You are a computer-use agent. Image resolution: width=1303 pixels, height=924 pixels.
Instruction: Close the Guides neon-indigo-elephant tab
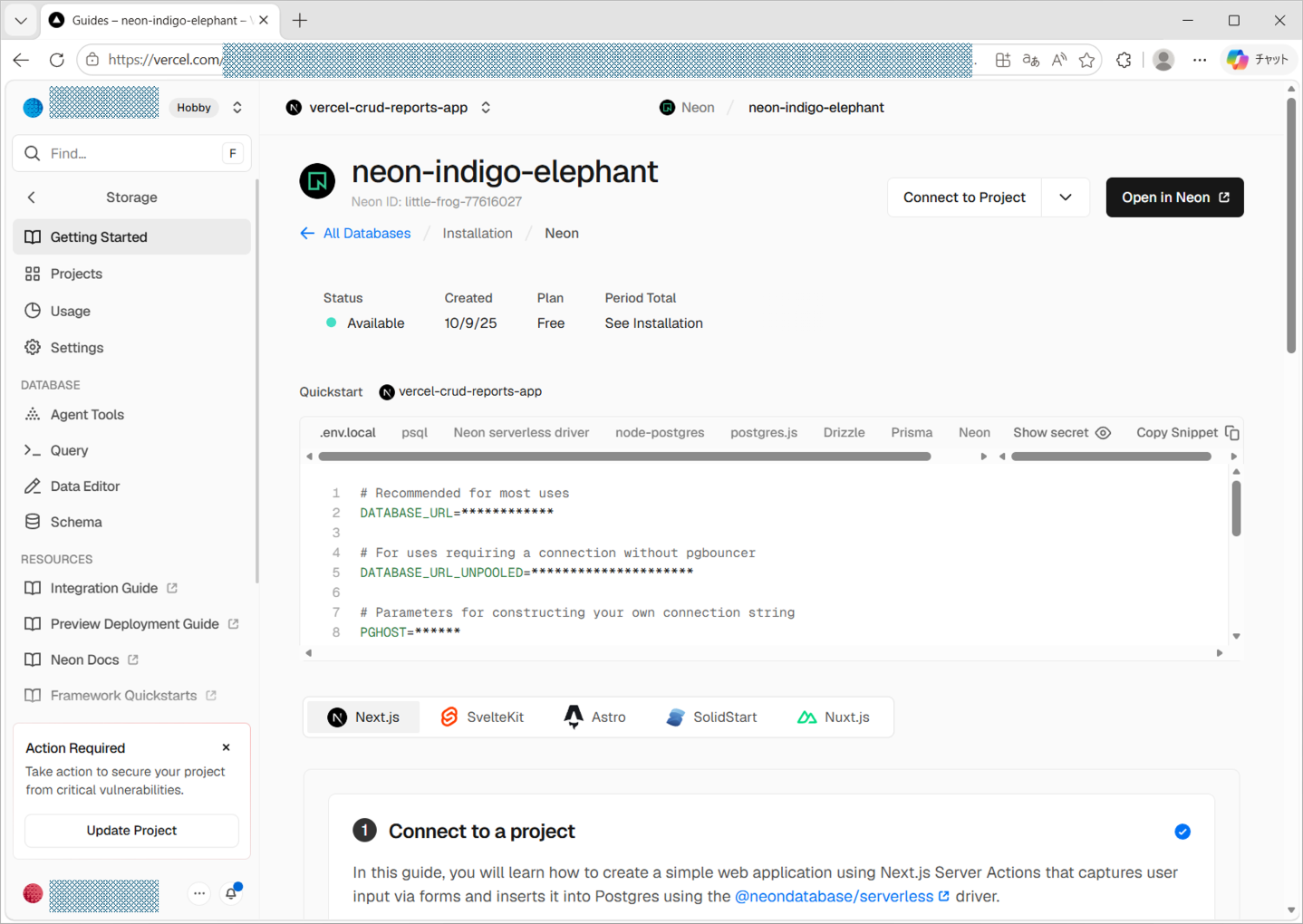(x=264, y=20)
